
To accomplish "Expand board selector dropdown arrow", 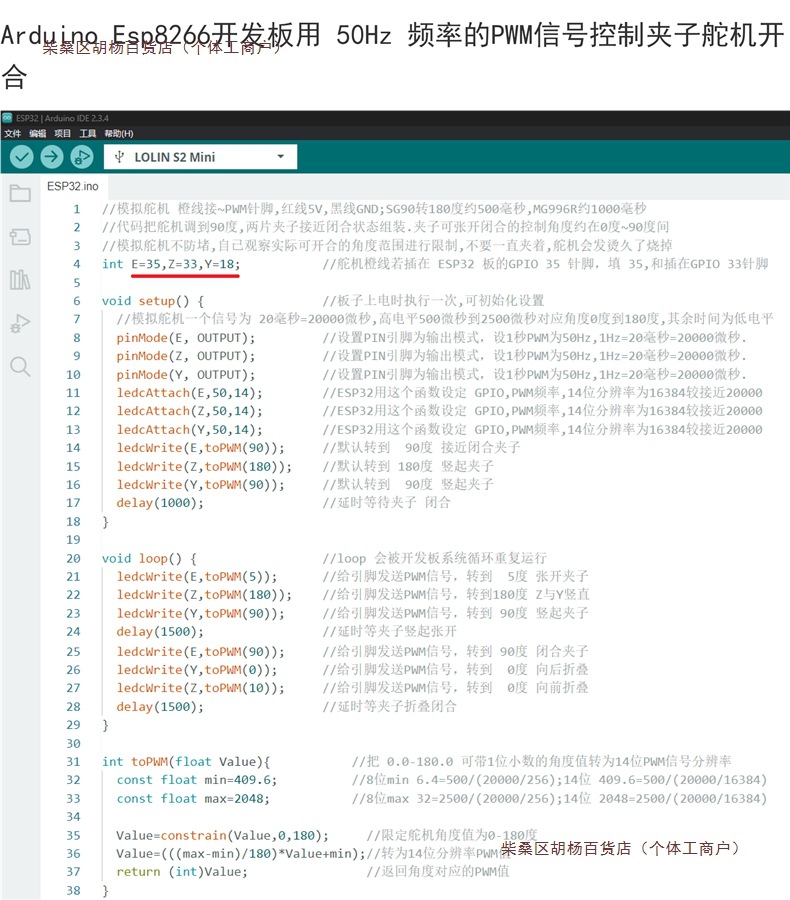I will click(x=281, y=157).
